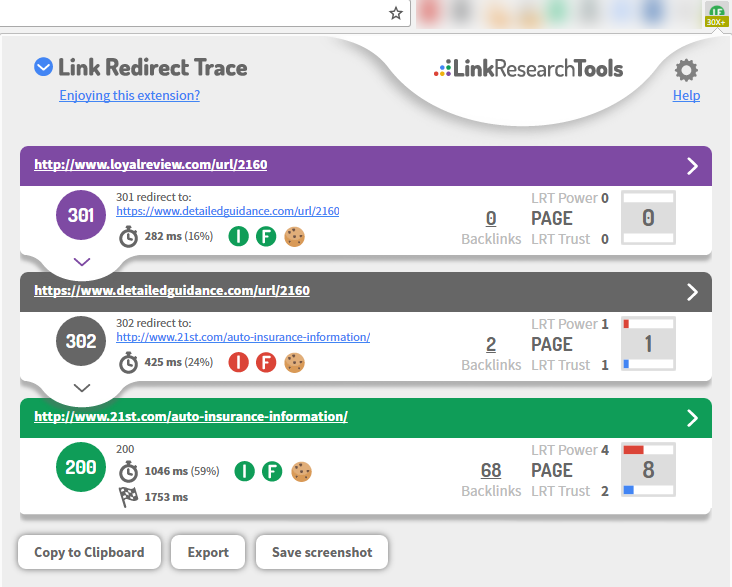This screenshot has width=732, height=587.
Task: Click the gray down chevron below 302
Action: pos(82,388)
